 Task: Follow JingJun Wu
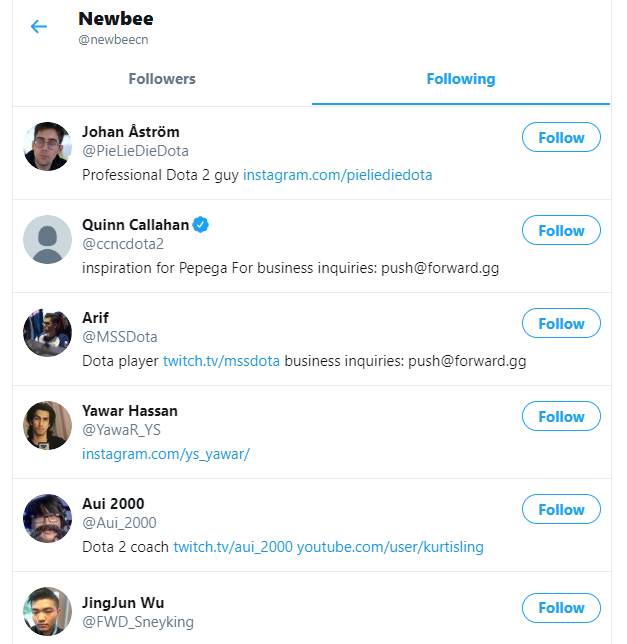coord(561,607)
